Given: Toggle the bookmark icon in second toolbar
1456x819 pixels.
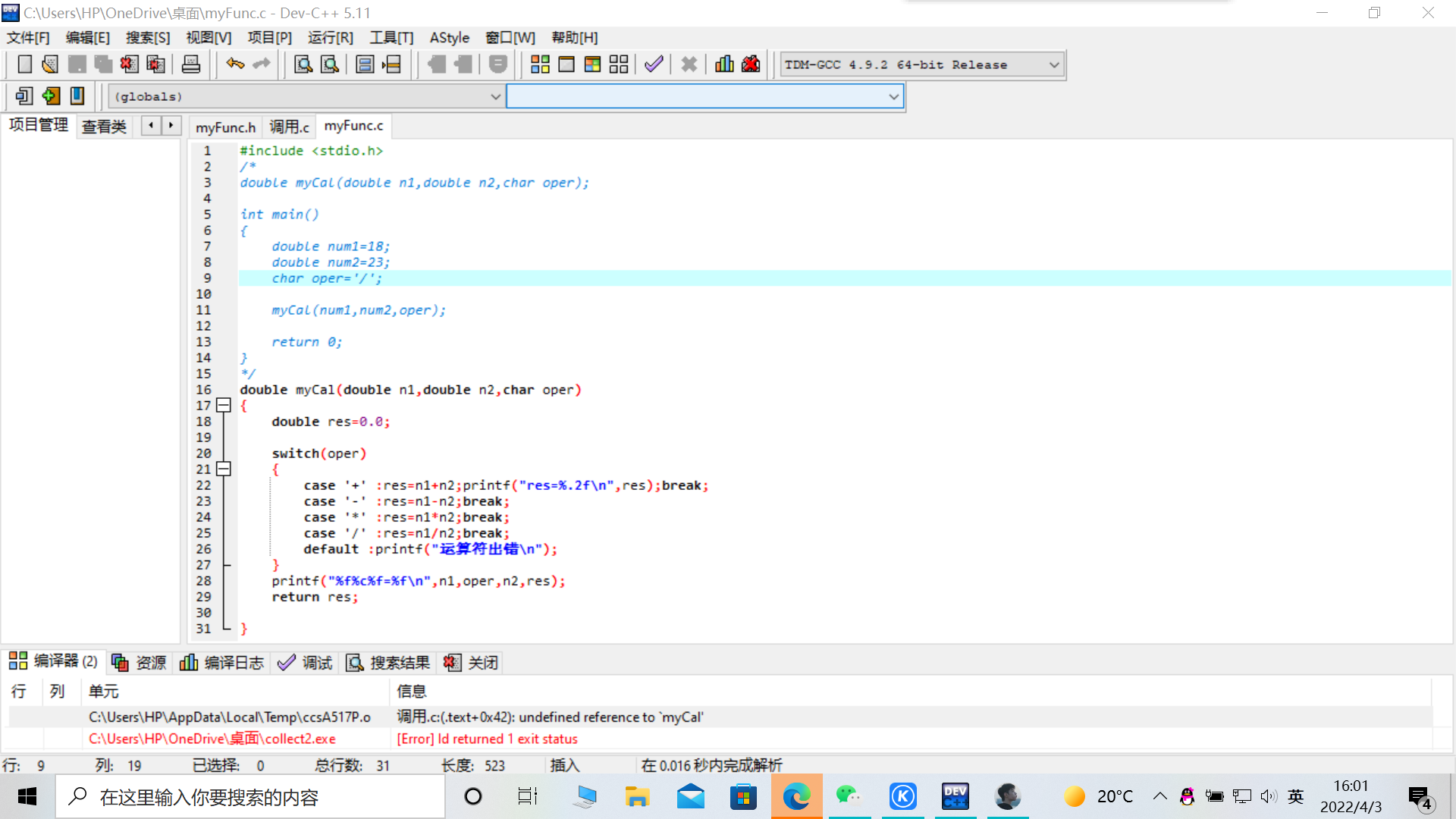Looking at the screenshot, I should (x=77, y=96).
